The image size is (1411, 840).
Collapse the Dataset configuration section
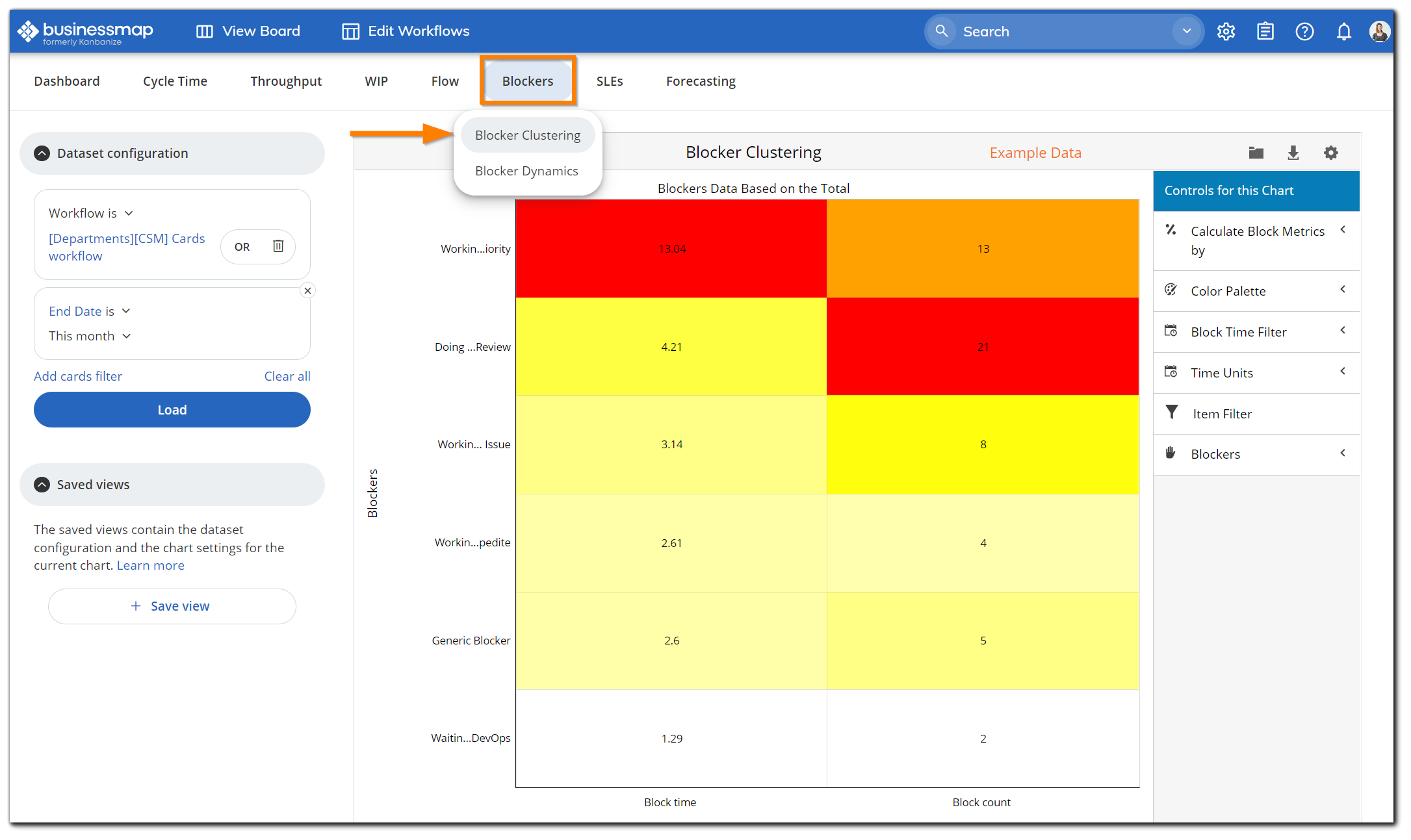42,153
